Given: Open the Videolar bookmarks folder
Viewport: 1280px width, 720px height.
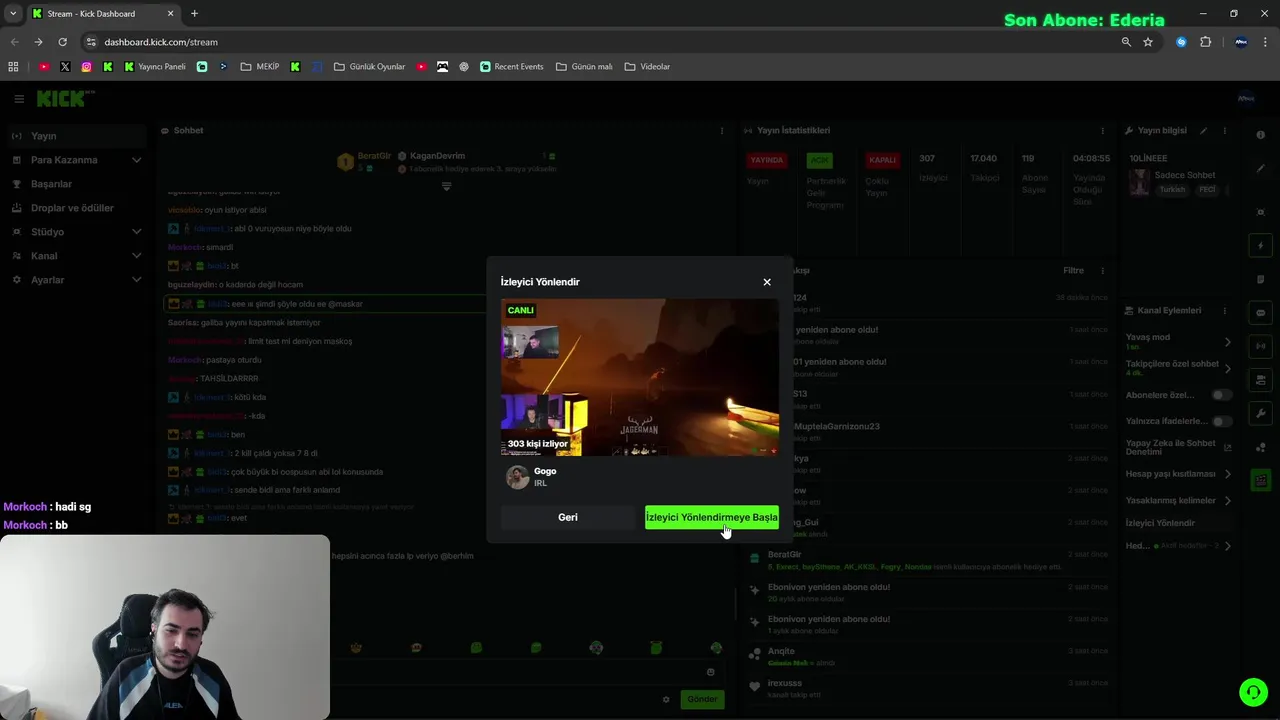Looking at the screenshot, I should (x=647, y=67).
